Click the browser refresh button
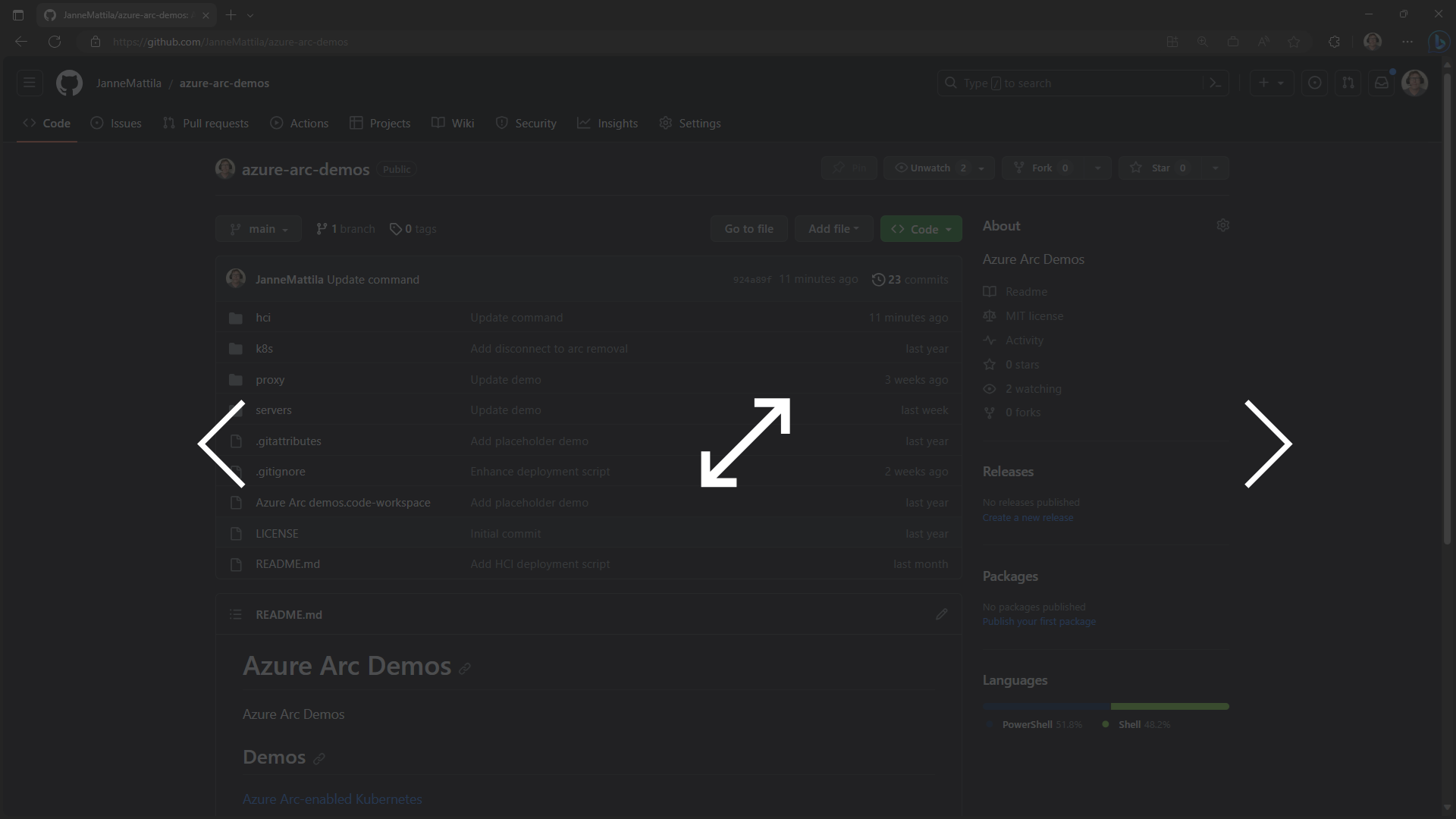 pyautogui.click(x=55, y=42)
